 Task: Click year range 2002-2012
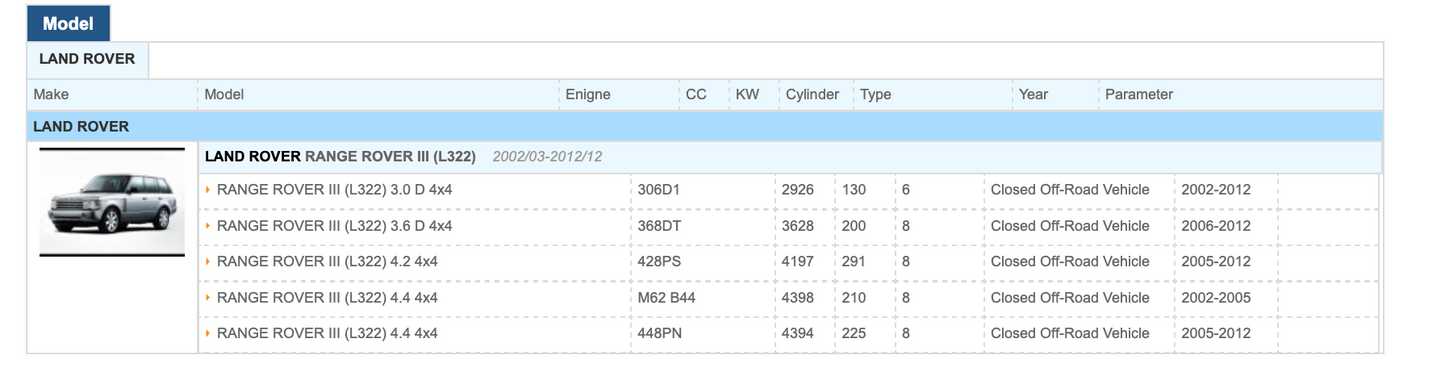pyautogui.click(x=1216, y=190)
